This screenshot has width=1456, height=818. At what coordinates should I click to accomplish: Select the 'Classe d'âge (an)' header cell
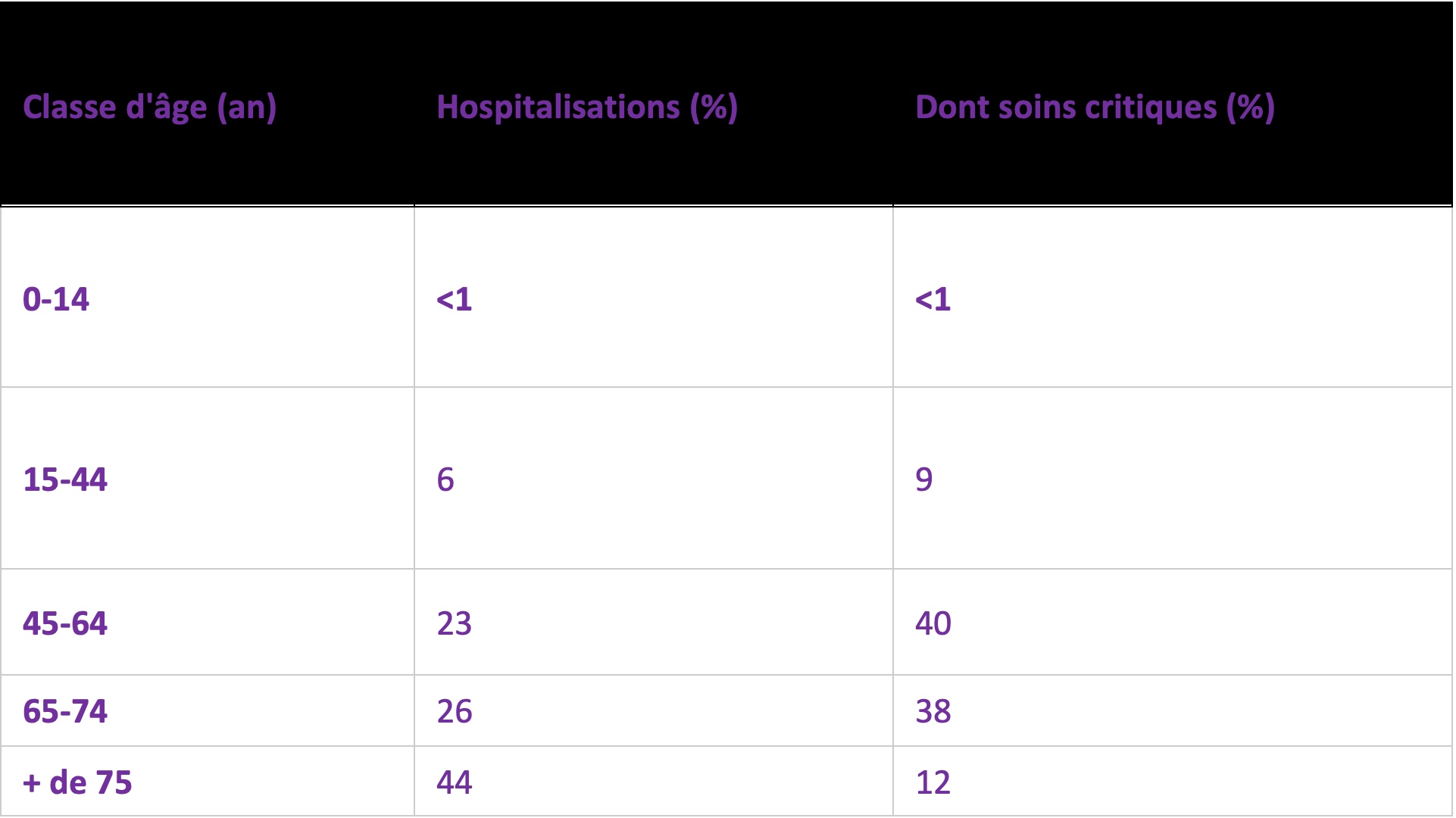pyautogui.click(x=208, y=104)
